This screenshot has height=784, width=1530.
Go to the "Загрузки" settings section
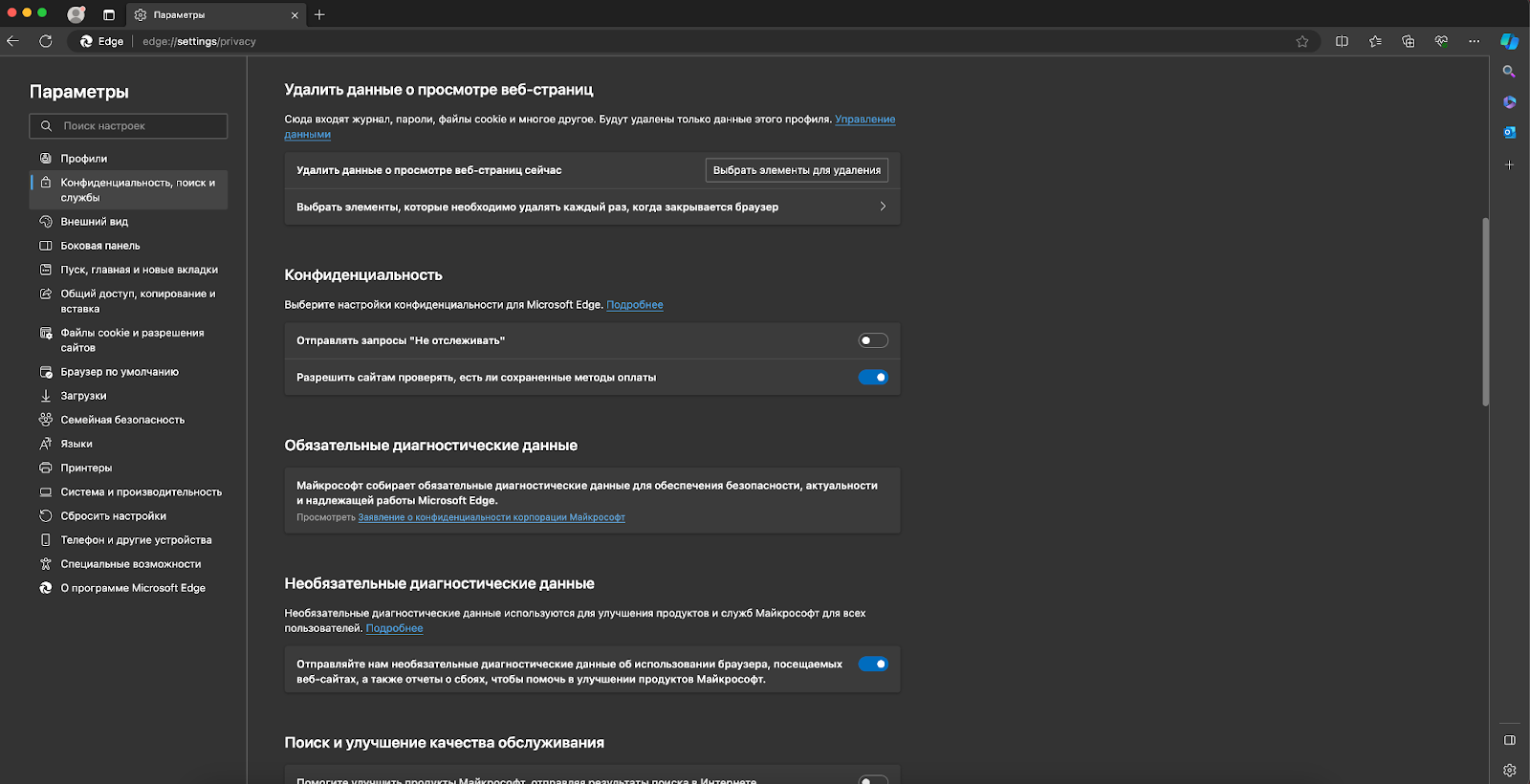[x=83, y=396]
